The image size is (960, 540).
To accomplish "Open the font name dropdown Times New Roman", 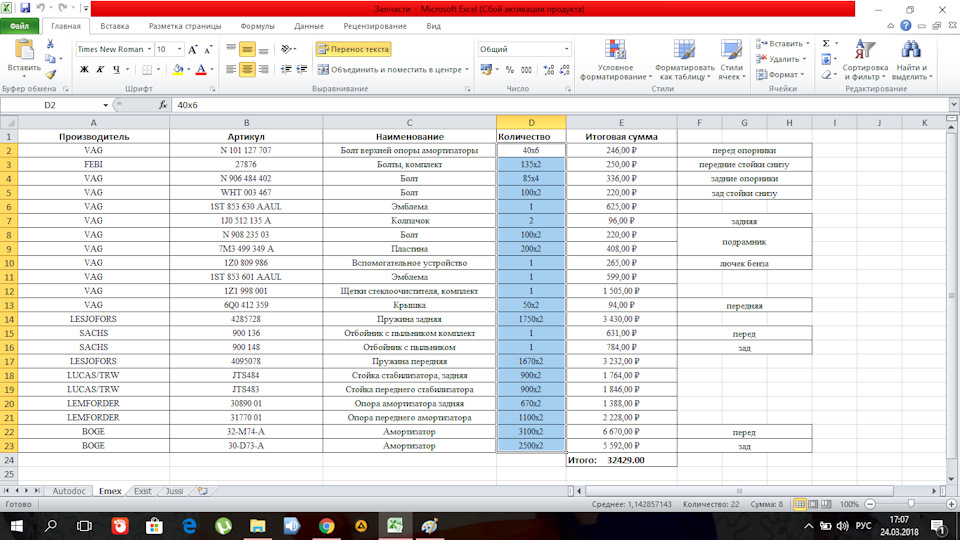I will (149, 49).
